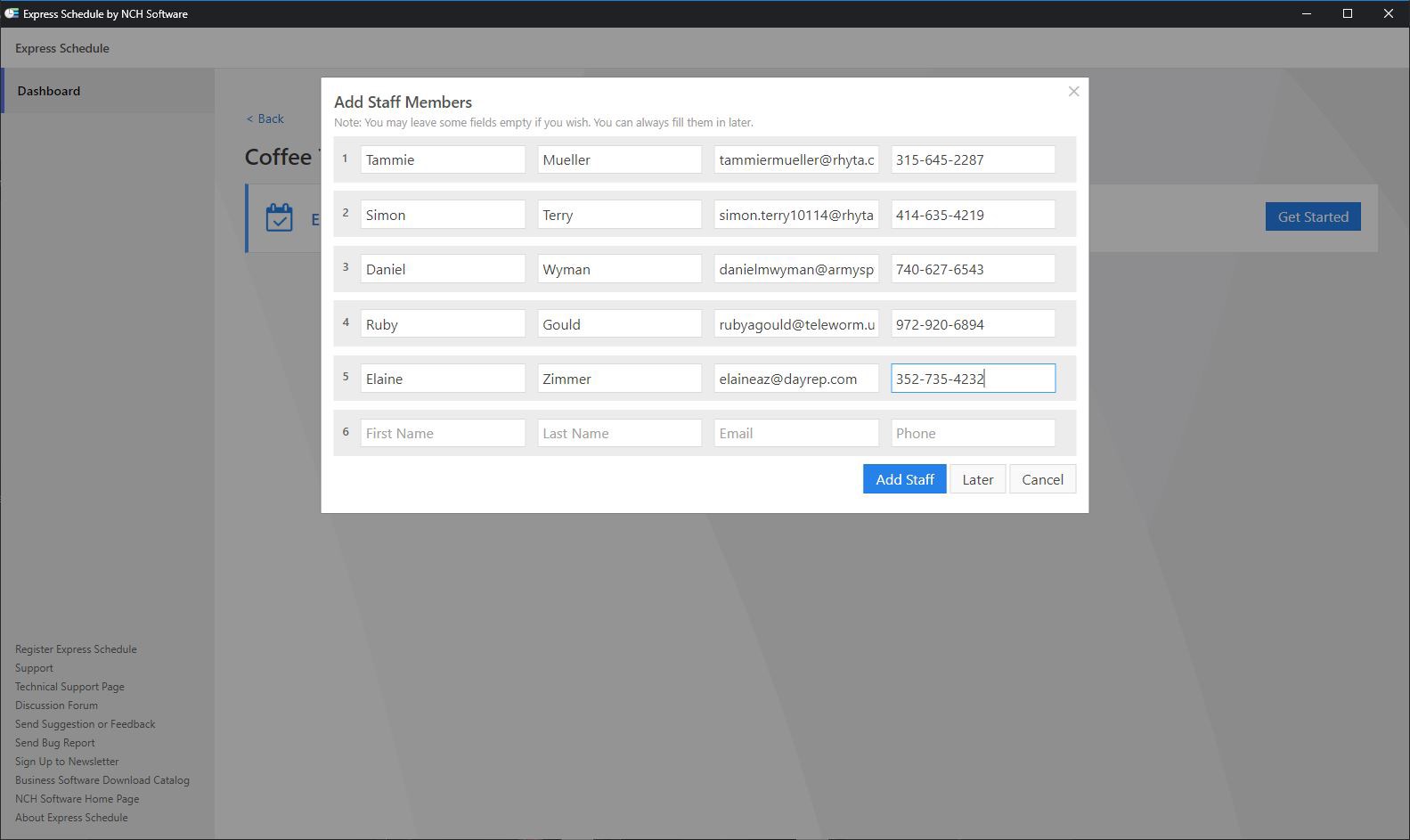
Task: Edit phone field 740-627-6543
Action: [973, 269]
